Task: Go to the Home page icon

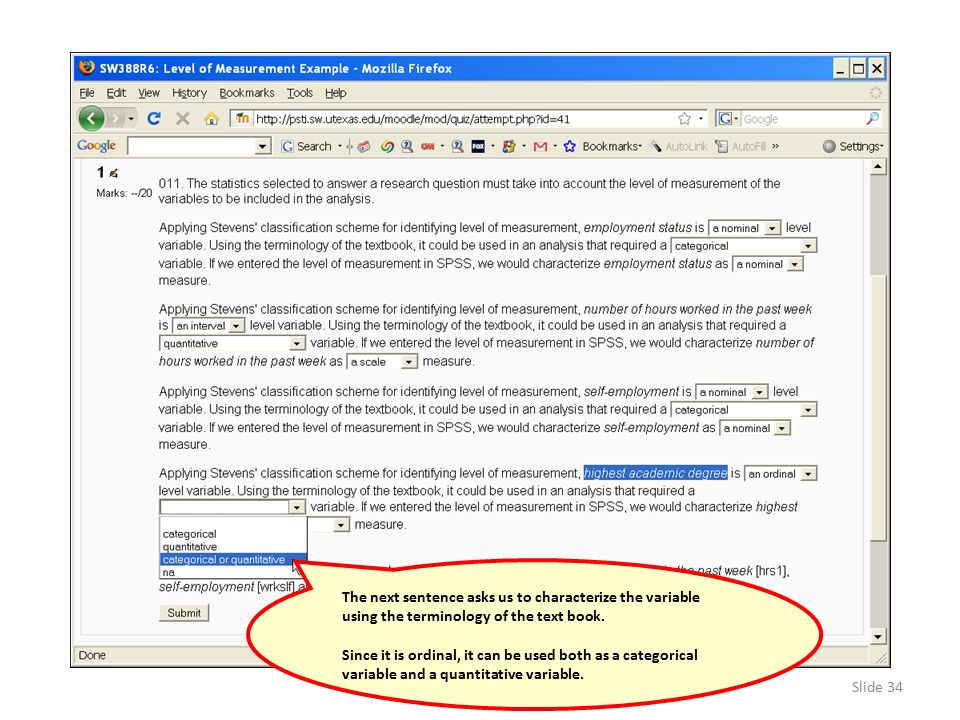Action: (211, 118)
